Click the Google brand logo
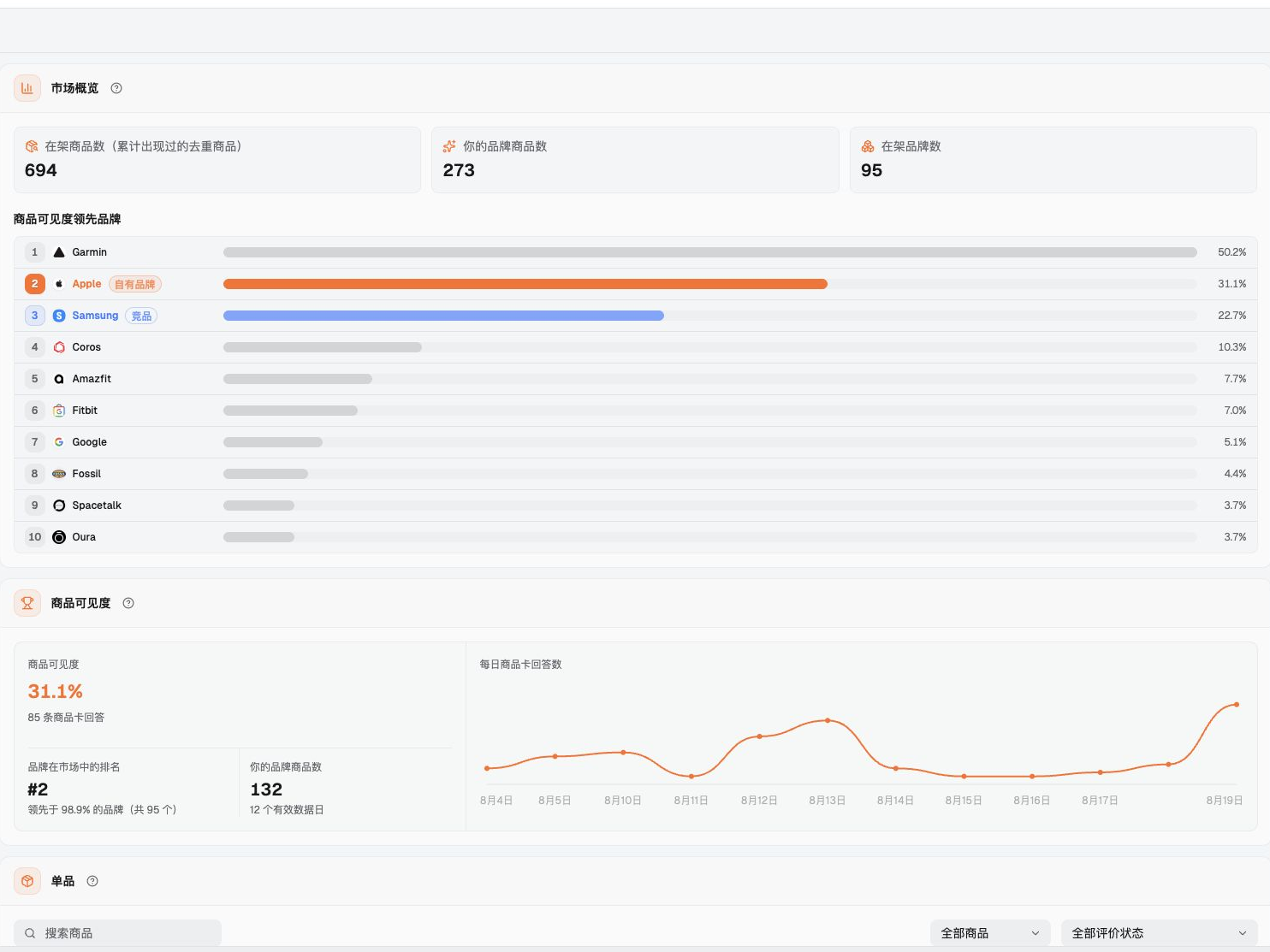 [x=59, y=442]
